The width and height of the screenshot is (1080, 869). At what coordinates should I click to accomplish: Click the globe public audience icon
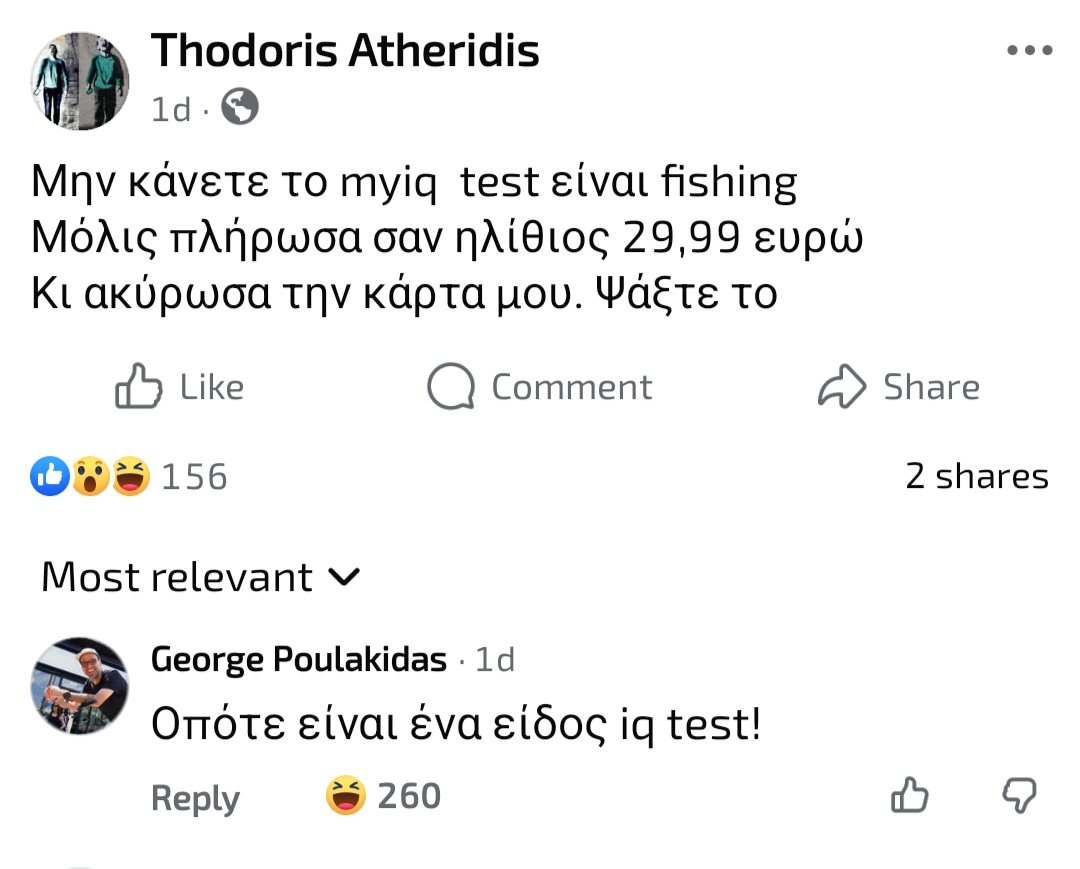pos(239,107)
